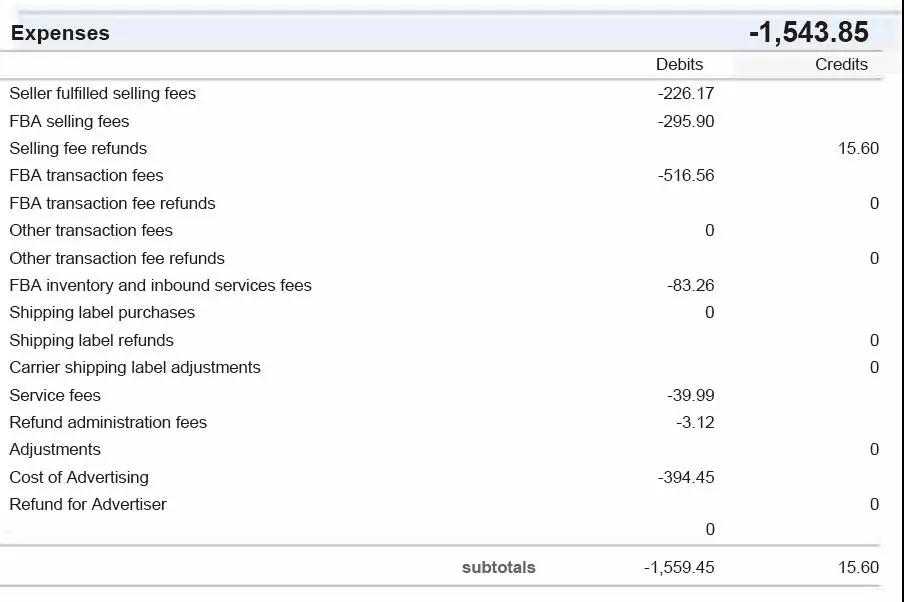Select the Shipping label purchases row label
Screen dimensions: 904x602
point(102,312)
